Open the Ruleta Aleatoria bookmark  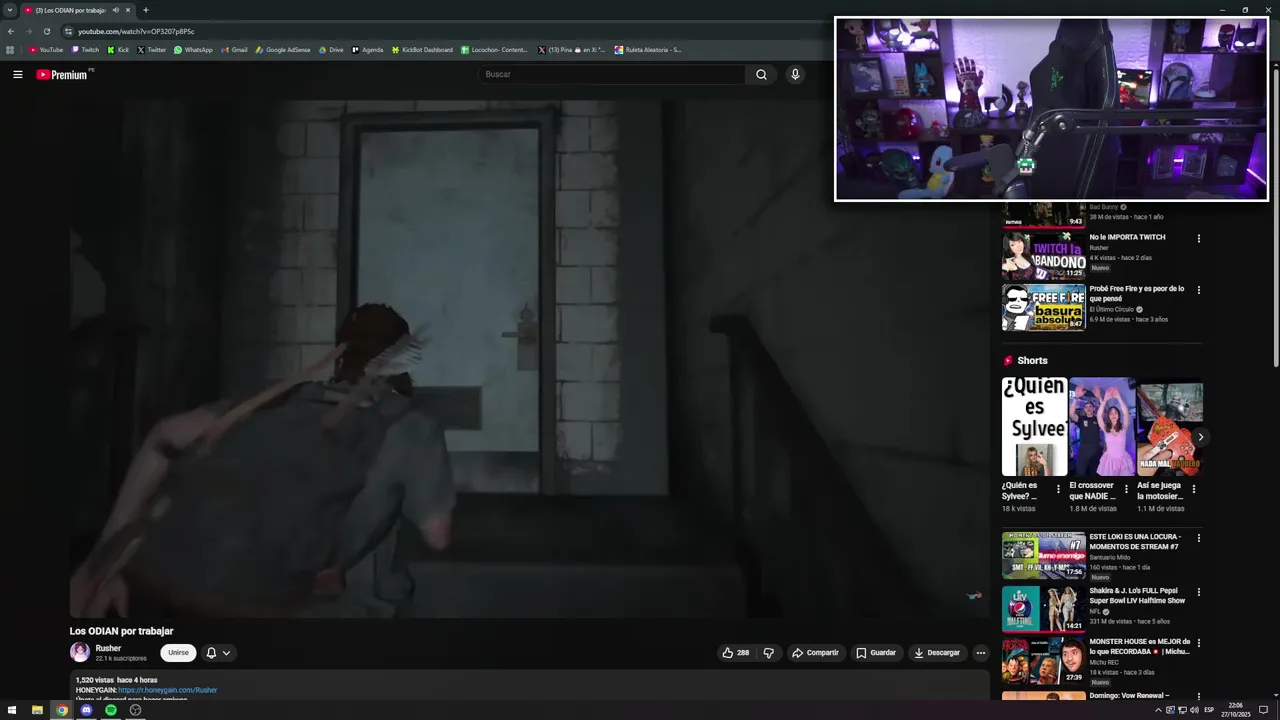[648, 50]
